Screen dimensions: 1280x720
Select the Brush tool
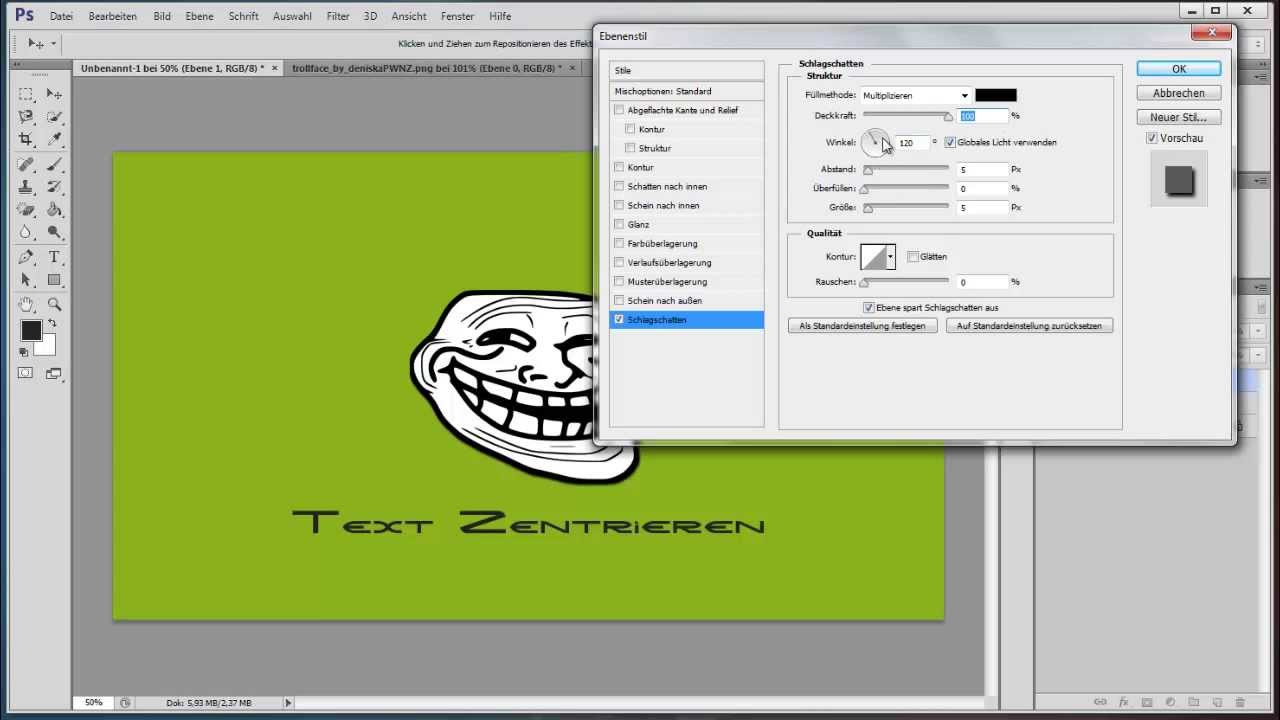[54, 164]
